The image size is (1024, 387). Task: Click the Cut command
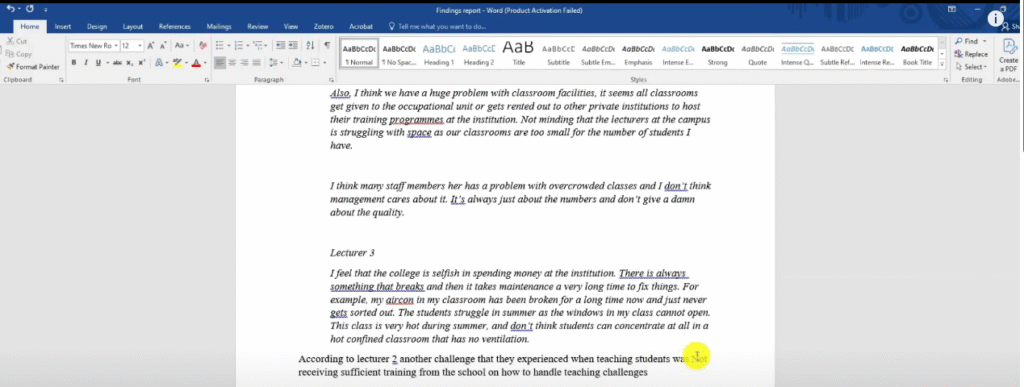pyautogui.click(x=16, y=41)
